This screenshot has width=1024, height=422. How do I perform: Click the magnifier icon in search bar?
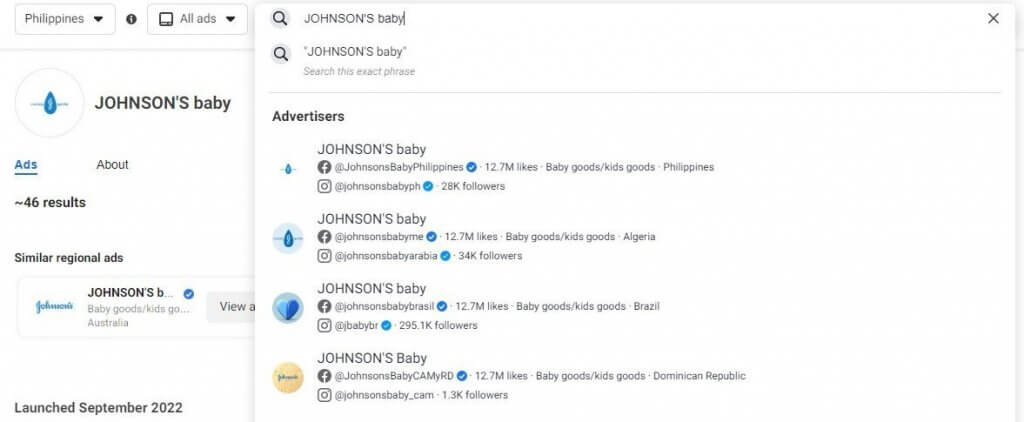(x=280, y=18)
